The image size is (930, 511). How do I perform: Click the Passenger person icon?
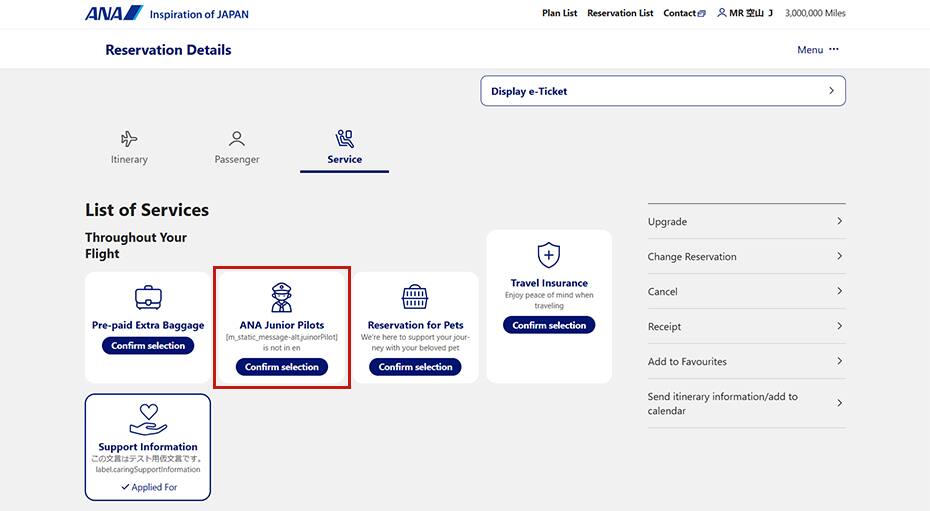(x=237, y=139)
